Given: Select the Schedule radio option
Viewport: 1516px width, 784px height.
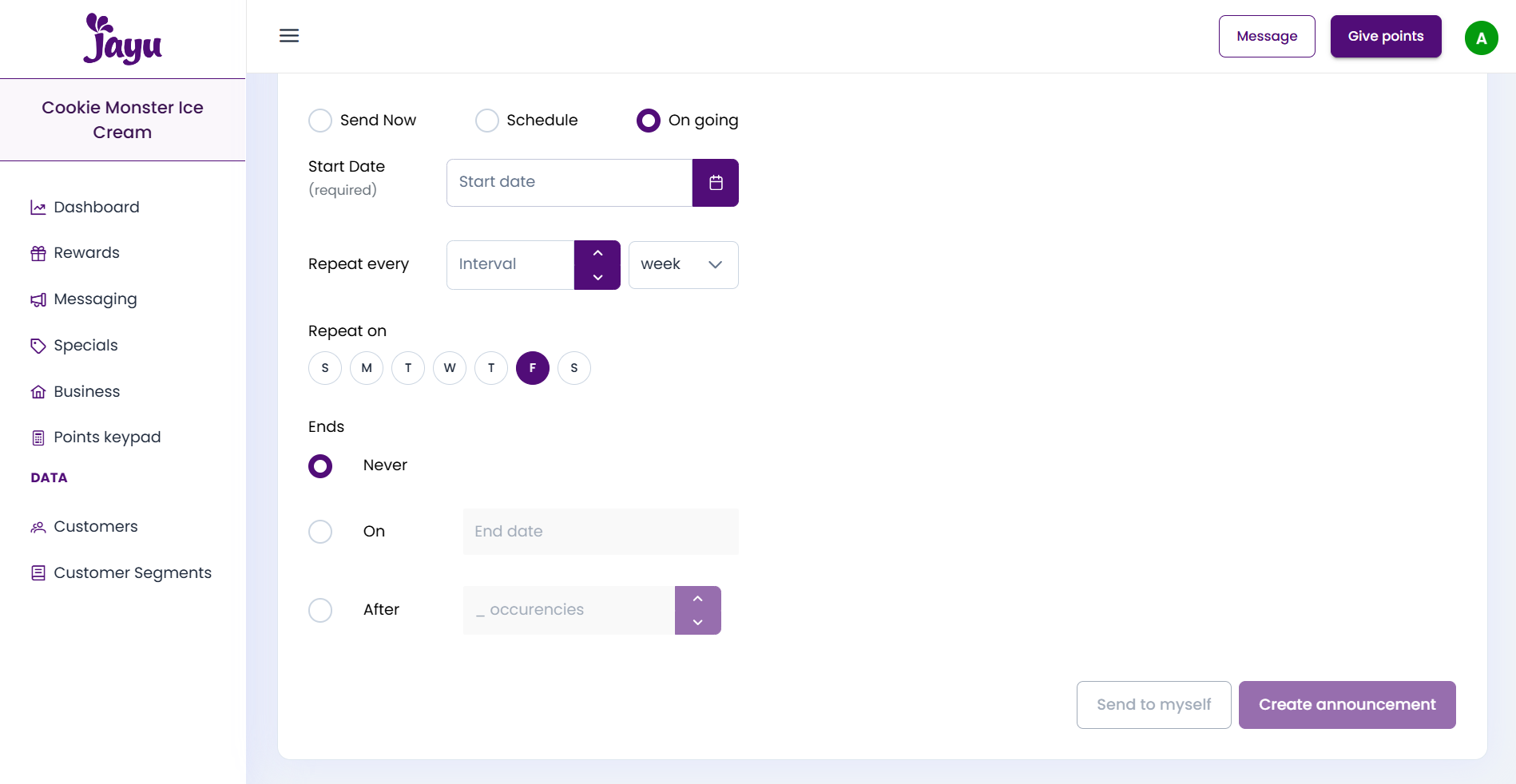Looking at the screenshot, I should tap(487, 121).
